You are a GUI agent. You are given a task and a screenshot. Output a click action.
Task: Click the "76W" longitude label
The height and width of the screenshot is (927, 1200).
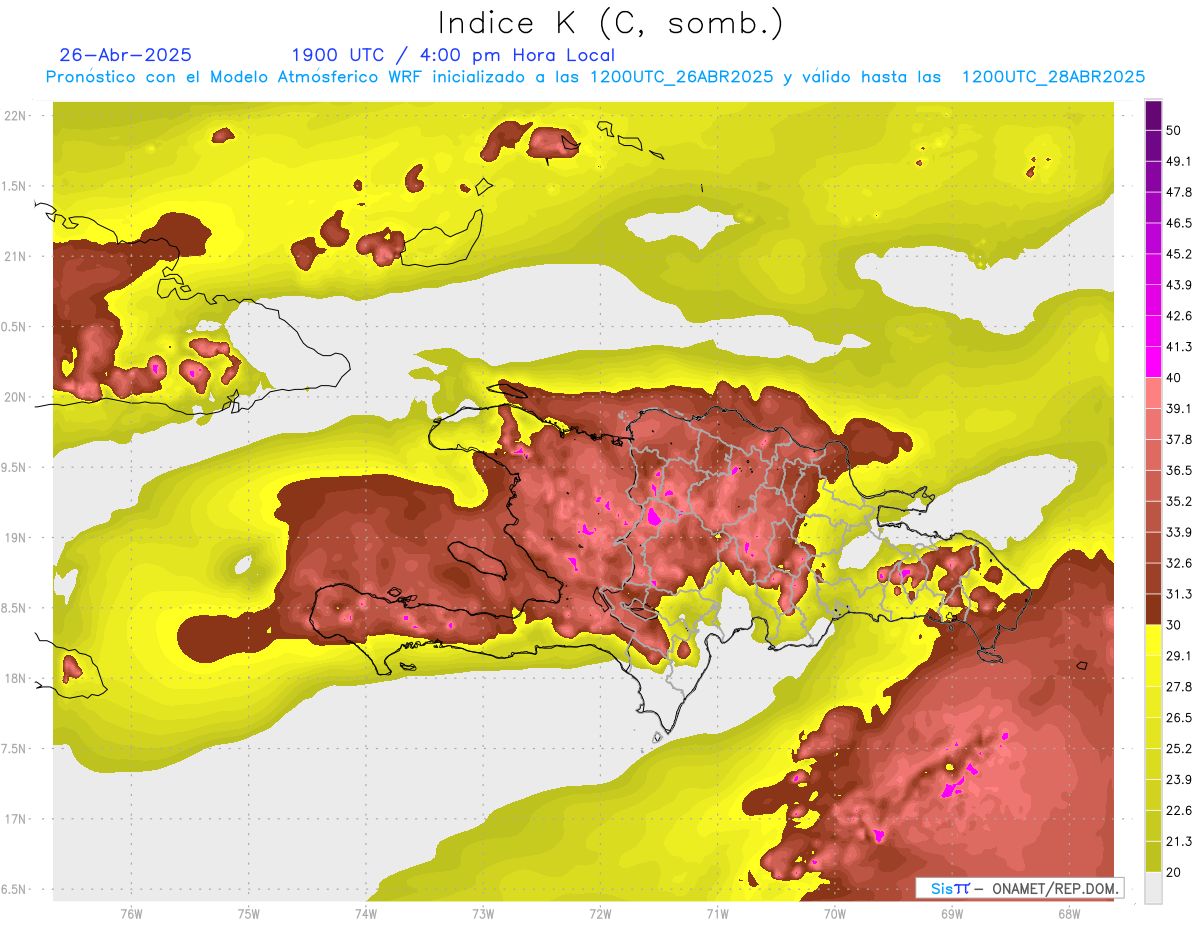coord(131,913)
